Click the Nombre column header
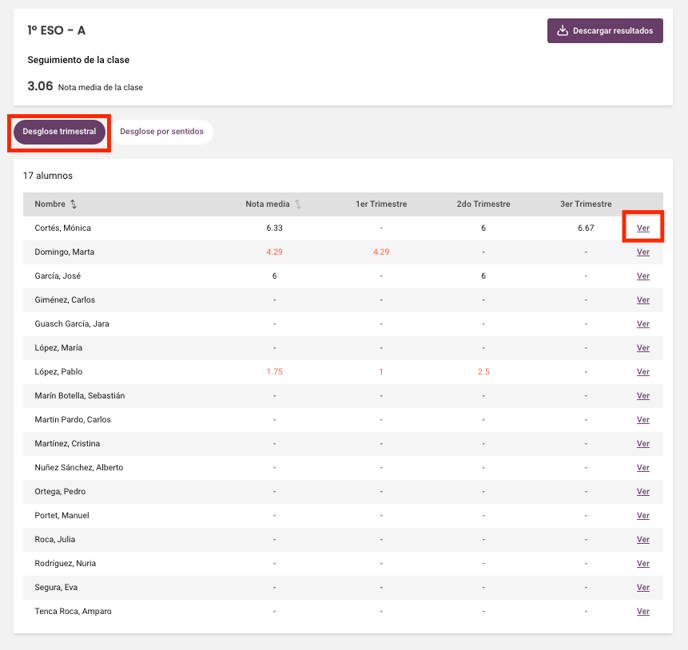 coord(50,204)
